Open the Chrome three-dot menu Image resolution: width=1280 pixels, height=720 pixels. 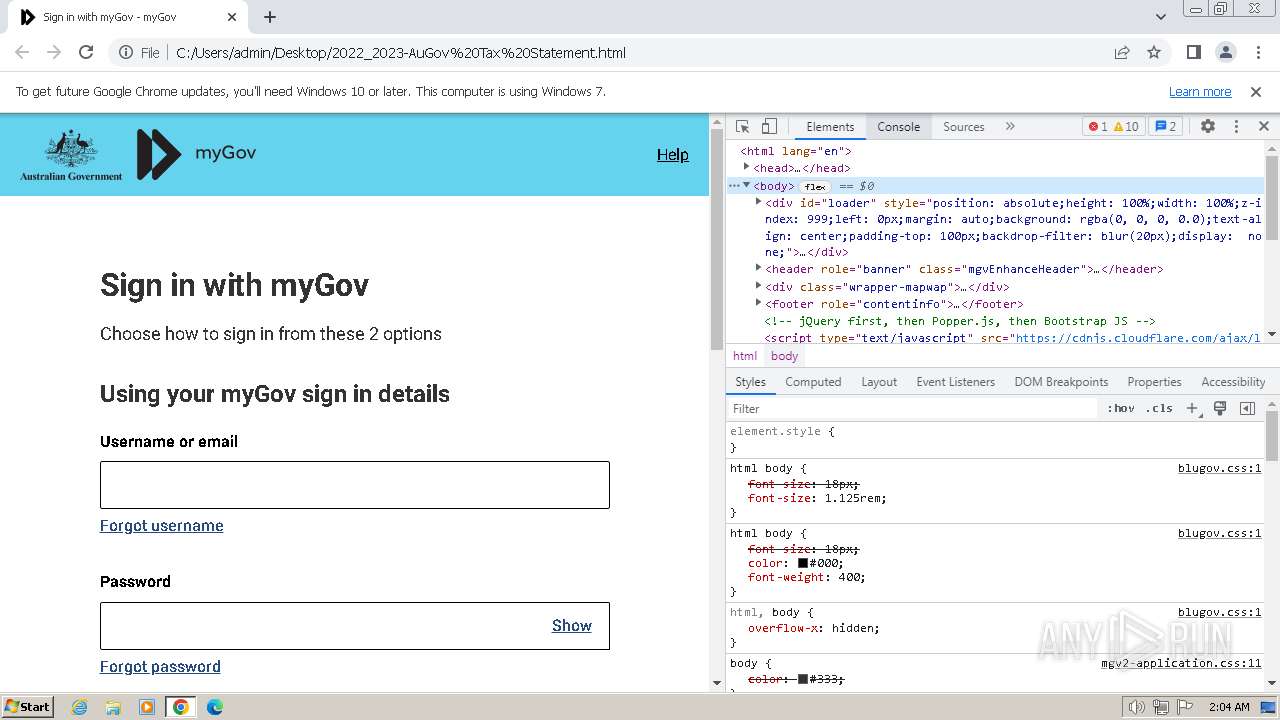pyautogui.click(x=1257, y=53)
